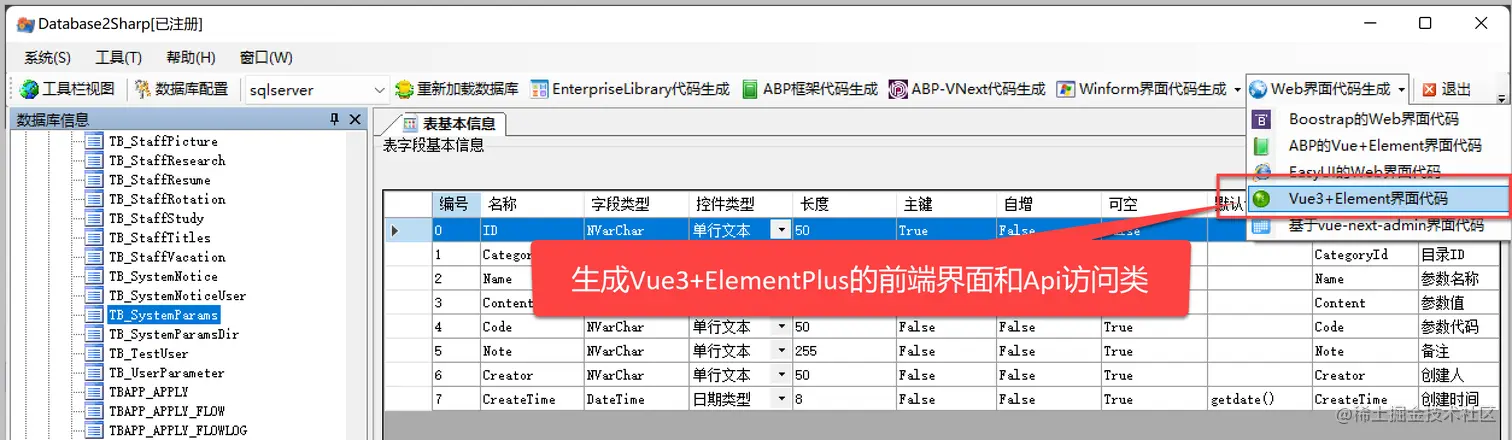Viewport: 1512px width, 440px height.
Task: Select TB_UserParameter table in tree
Action: click(x=167, y=373)
